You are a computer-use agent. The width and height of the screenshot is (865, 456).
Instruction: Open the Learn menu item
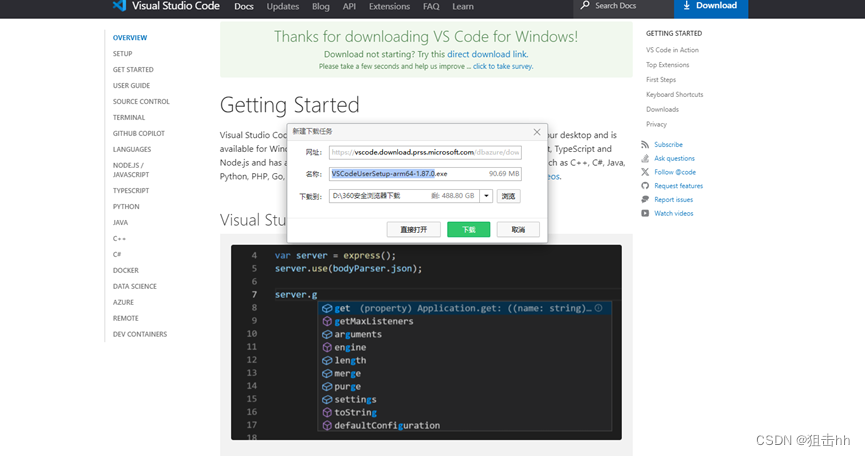click(x=463, y=7)
